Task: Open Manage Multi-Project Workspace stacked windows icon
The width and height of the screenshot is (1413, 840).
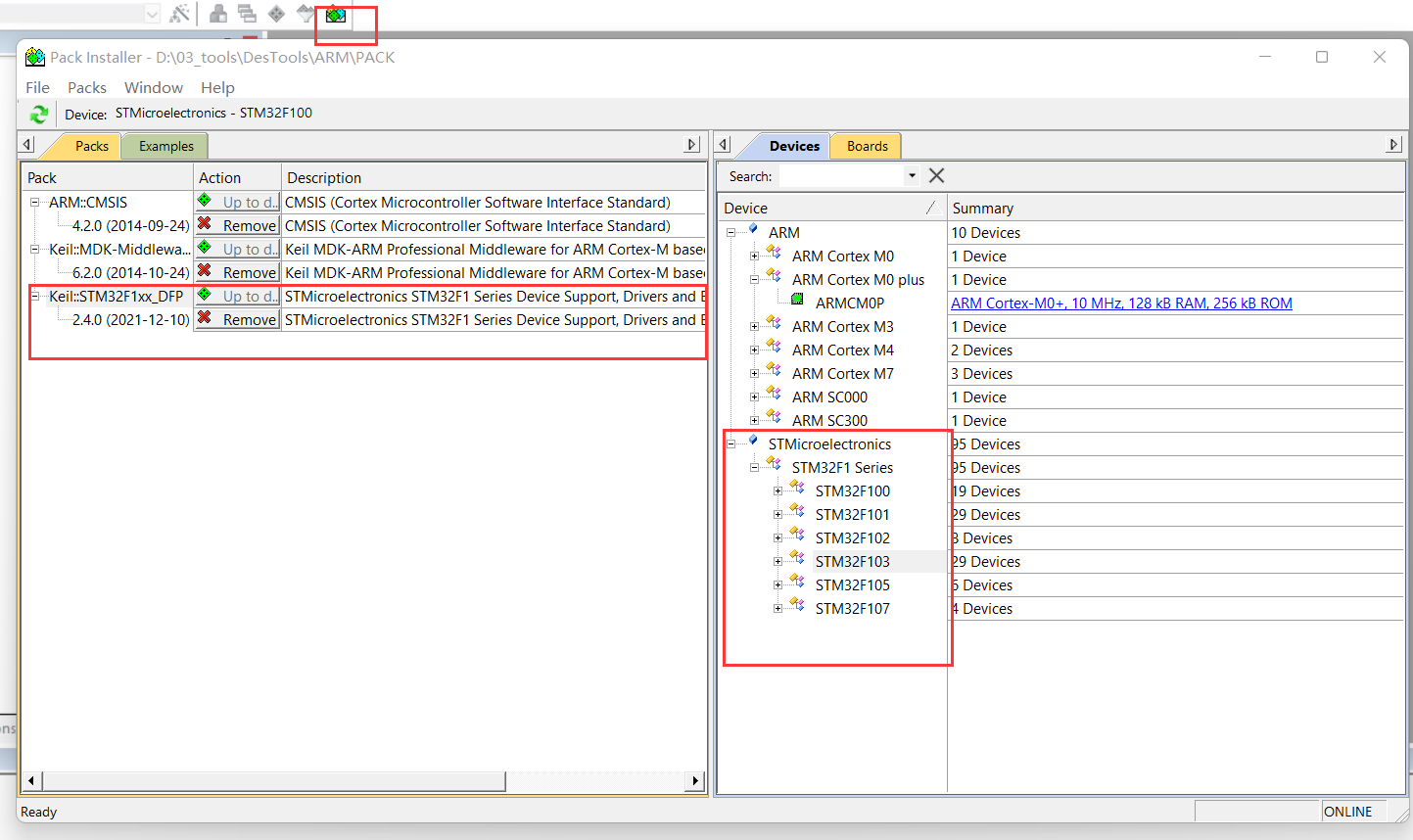Action: (247, 14)
